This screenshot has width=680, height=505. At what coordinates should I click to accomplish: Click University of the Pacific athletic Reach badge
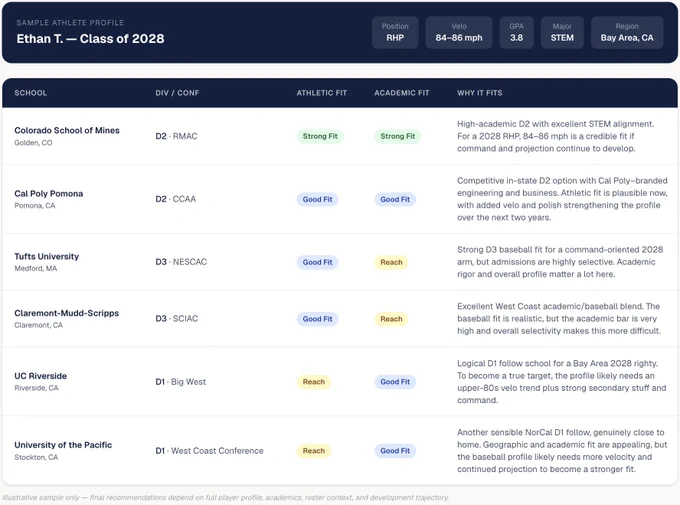click(314, 451)
